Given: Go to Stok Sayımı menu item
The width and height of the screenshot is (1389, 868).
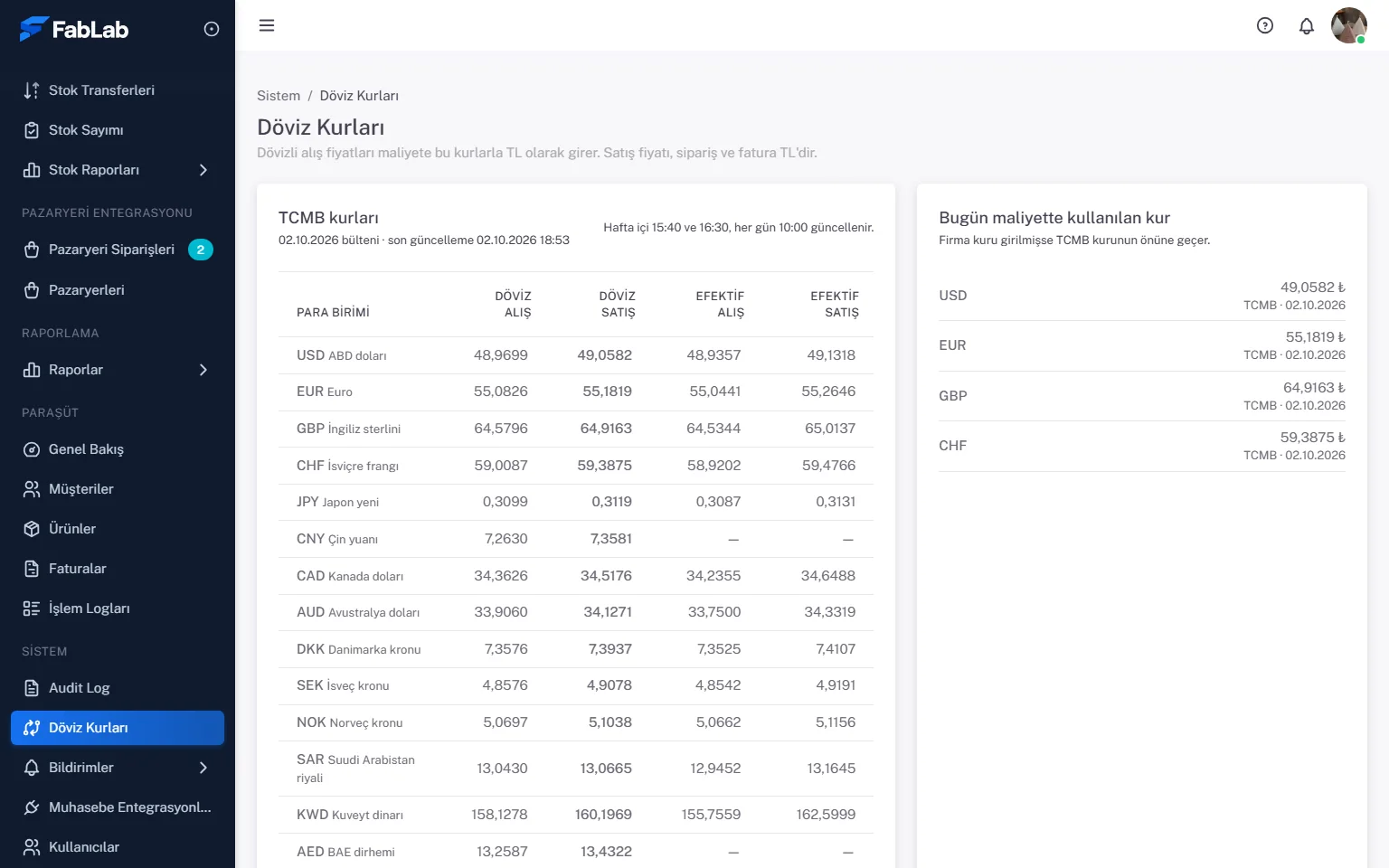Looking at the screenshot, I should (118, 130).
